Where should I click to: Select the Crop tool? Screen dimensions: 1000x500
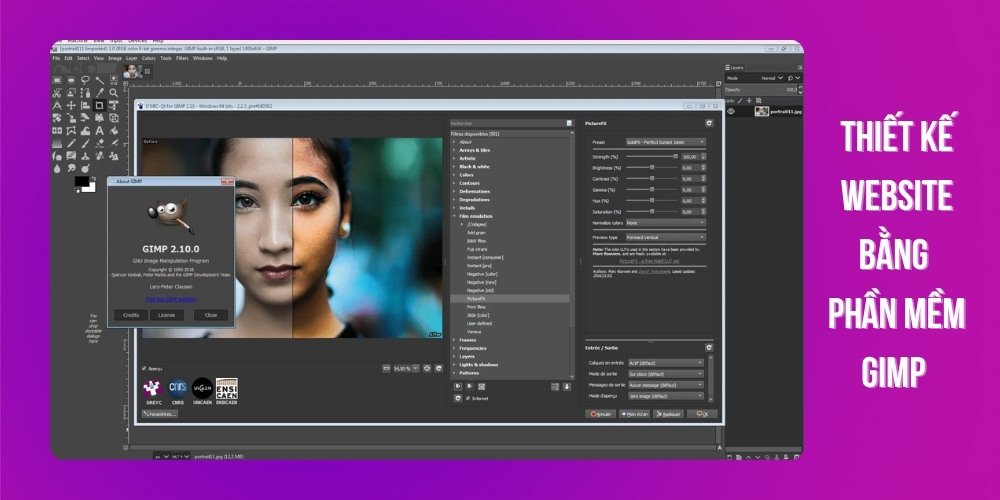click(99, 105)
